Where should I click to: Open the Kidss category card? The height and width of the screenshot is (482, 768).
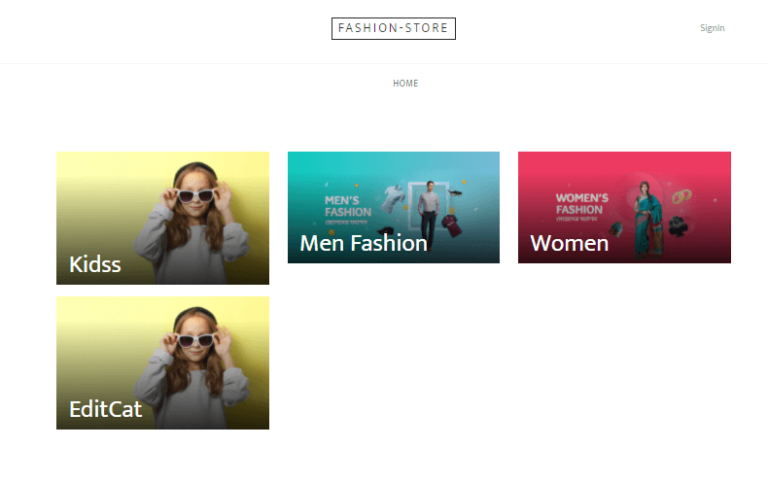163,218
